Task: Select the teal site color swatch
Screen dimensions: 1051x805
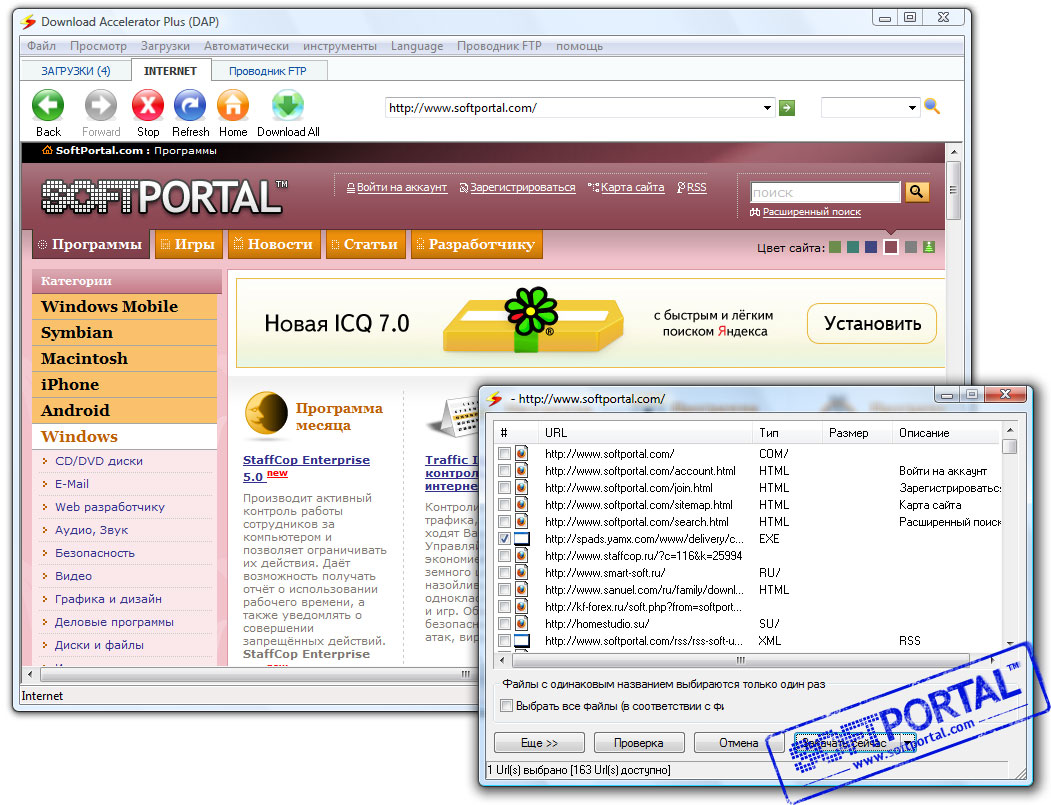Action: (x=853, y=247)
